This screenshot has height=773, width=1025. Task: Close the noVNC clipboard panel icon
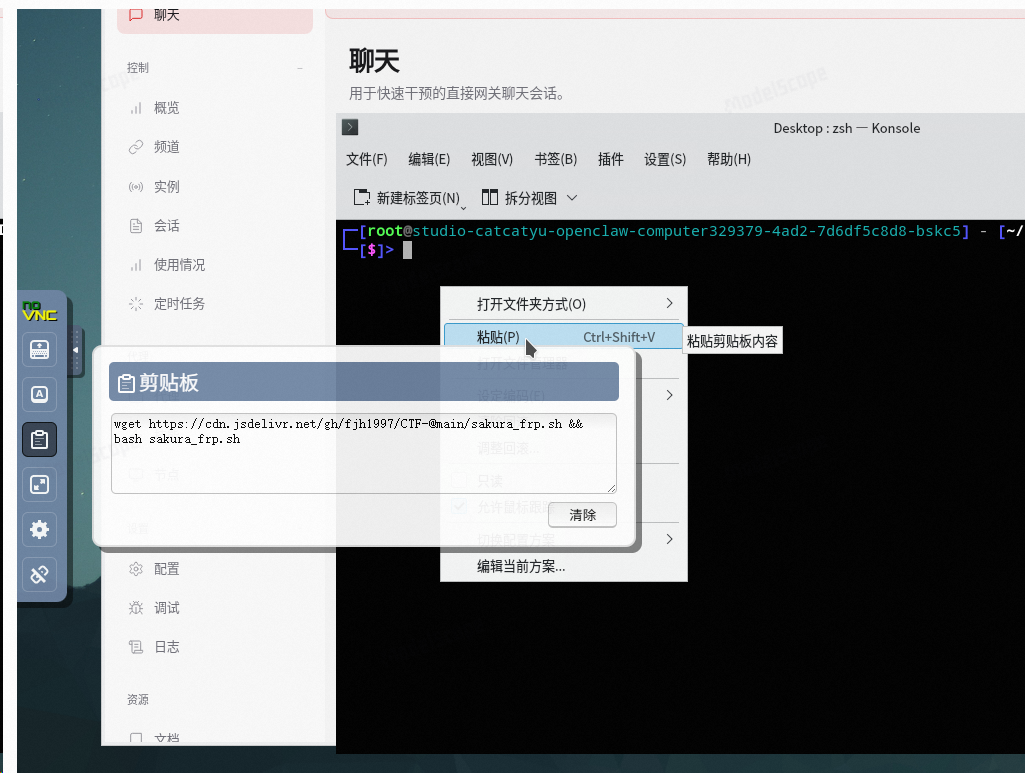pyautogui.click(x=39, y=440)
